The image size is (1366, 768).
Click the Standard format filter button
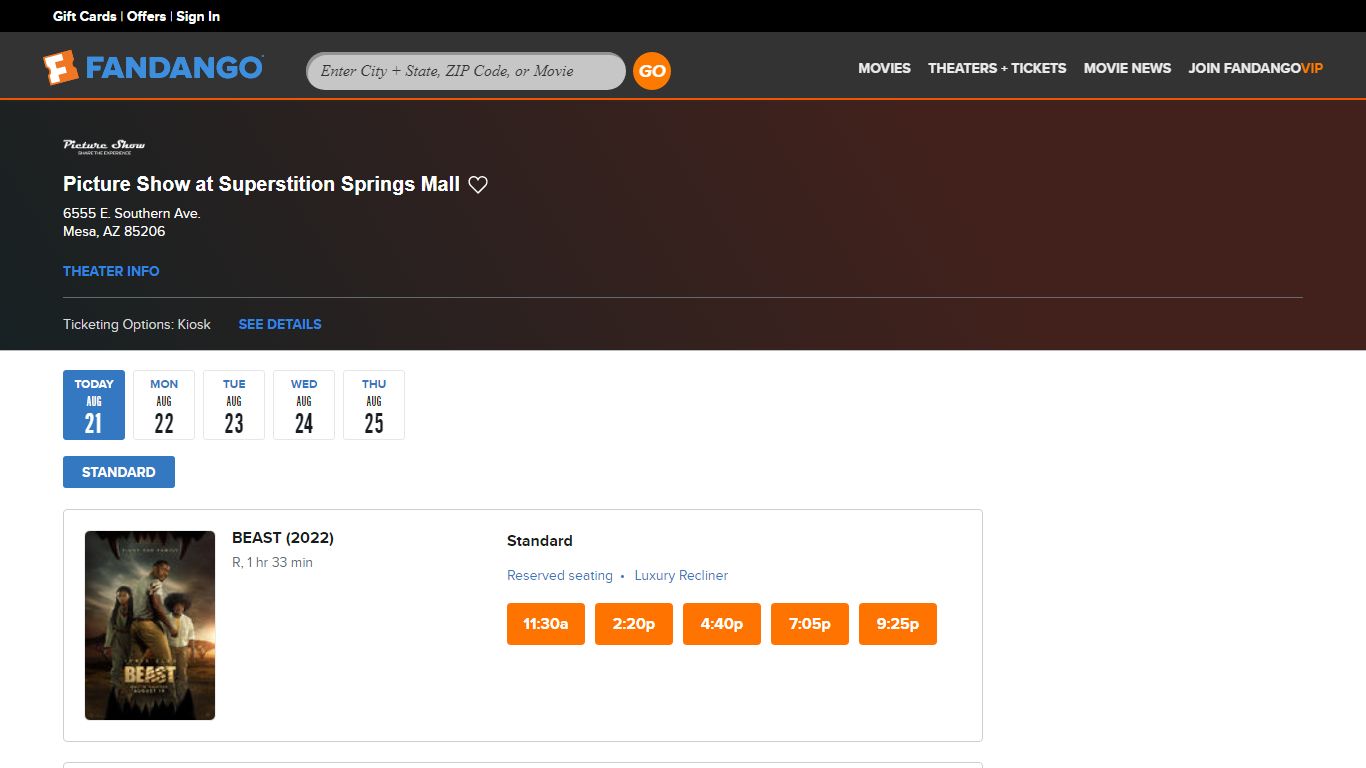pos(119,472)
